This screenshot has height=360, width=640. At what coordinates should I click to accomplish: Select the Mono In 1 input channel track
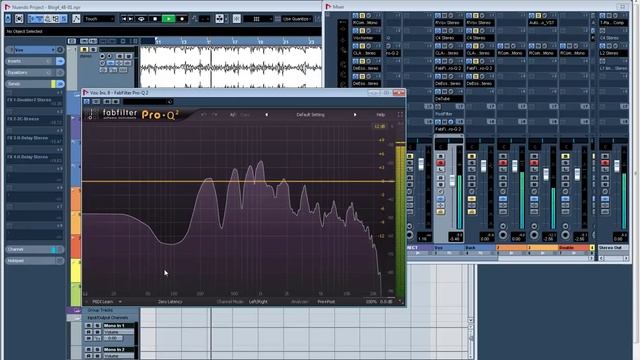pos(118,326)
